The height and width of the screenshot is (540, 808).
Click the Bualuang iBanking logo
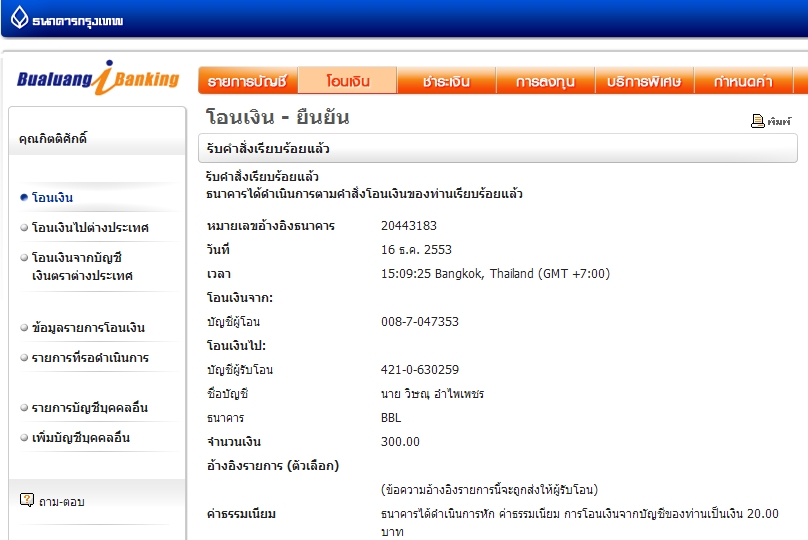pyautogui.click(x=97, y=79)
